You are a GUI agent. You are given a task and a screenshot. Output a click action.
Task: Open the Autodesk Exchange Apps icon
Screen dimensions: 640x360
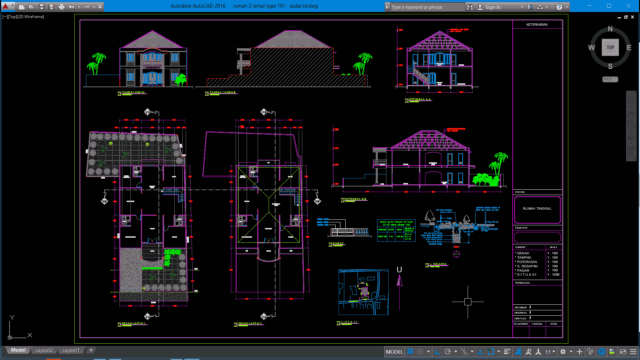[530, 7]
